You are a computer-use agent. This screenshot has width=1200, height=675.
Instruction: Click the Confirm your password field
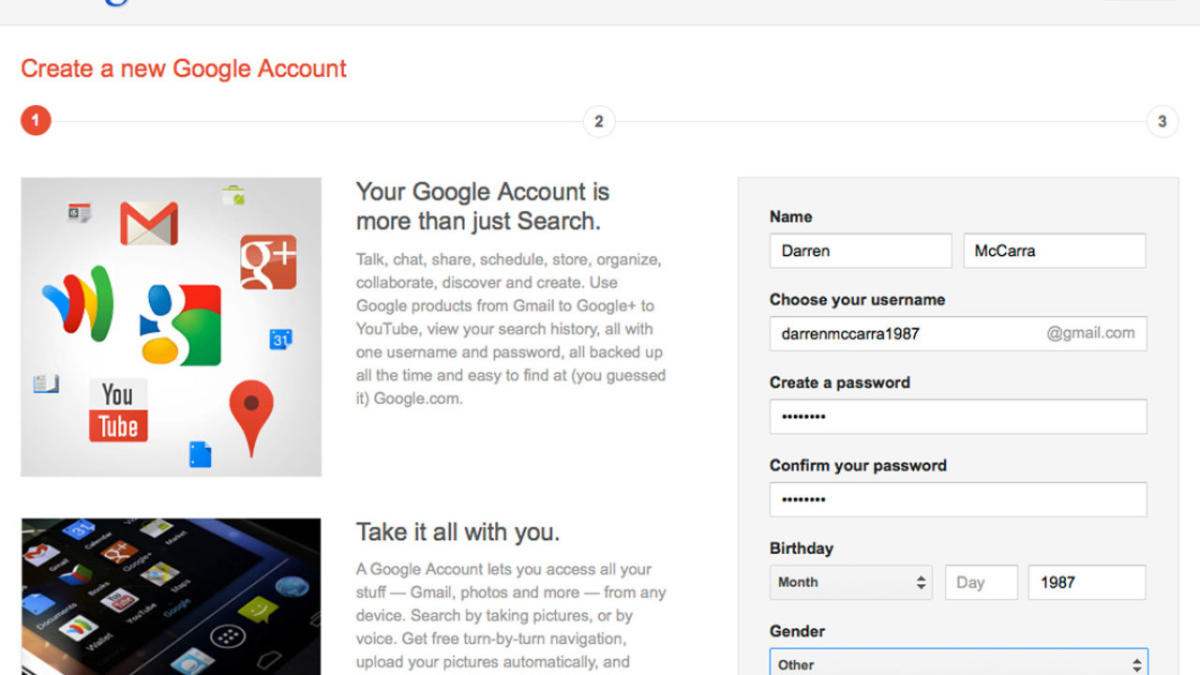(958, 500)
